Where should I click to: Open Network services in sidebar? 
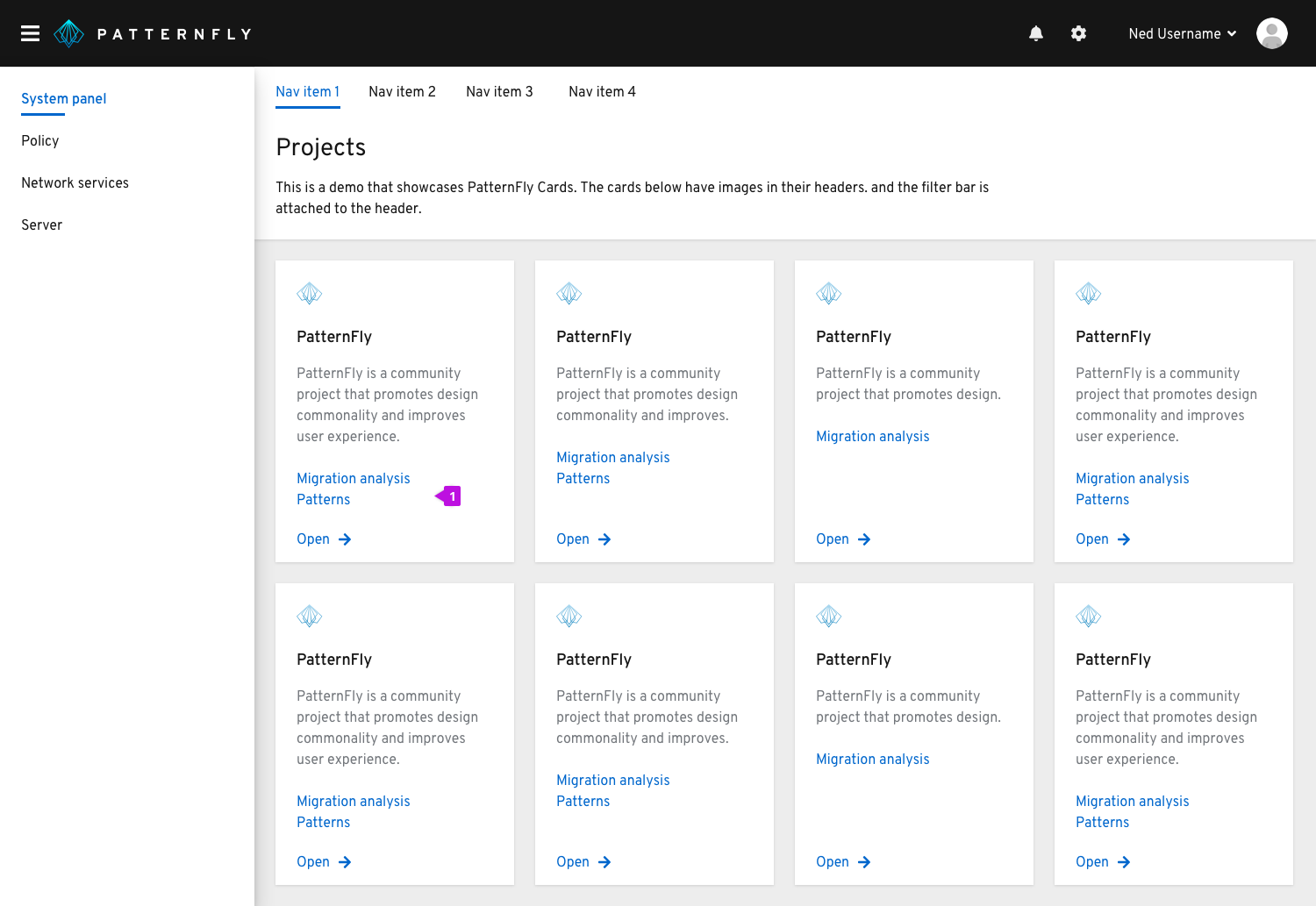coord(75,182)
